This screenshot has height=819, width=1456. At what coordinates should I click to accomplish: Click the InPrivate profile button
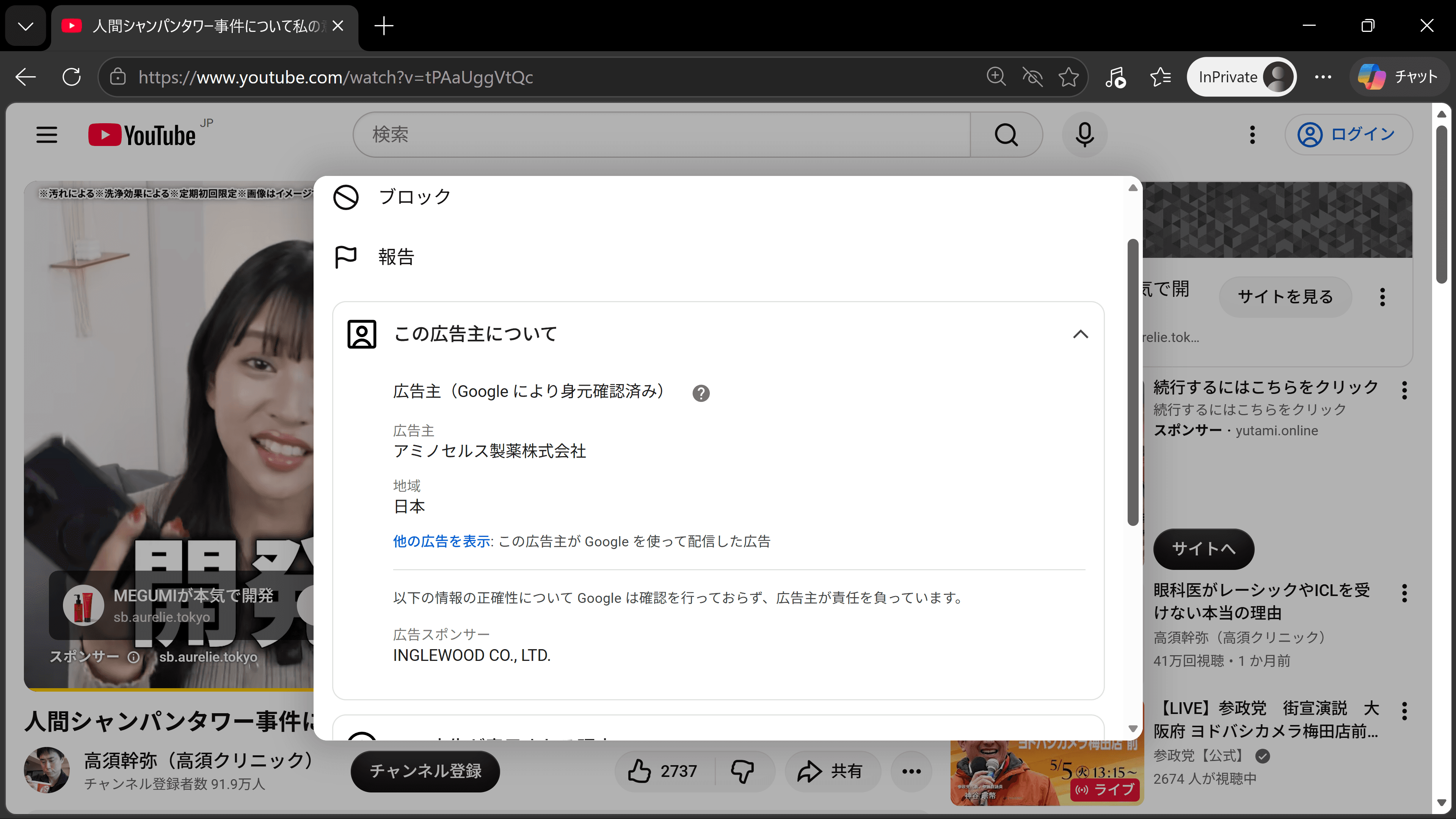[x=1241, y=77]
